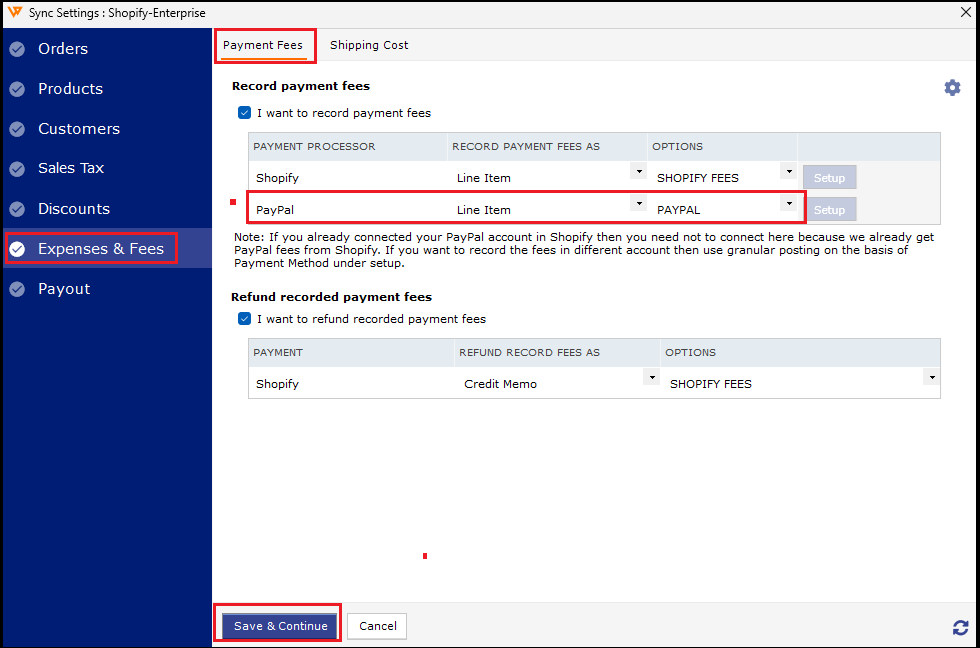Image resolution: width=980 pixels, height=648 pixels.
Task: Switch to the Shipping Cost tab
Action: pos(369,45)
